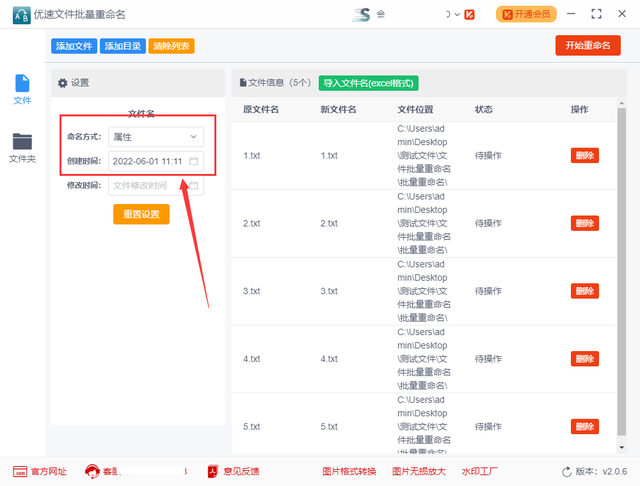Click new file name 3.txt cell
This screenshot has width=640, height=486.
pos(329,291)
